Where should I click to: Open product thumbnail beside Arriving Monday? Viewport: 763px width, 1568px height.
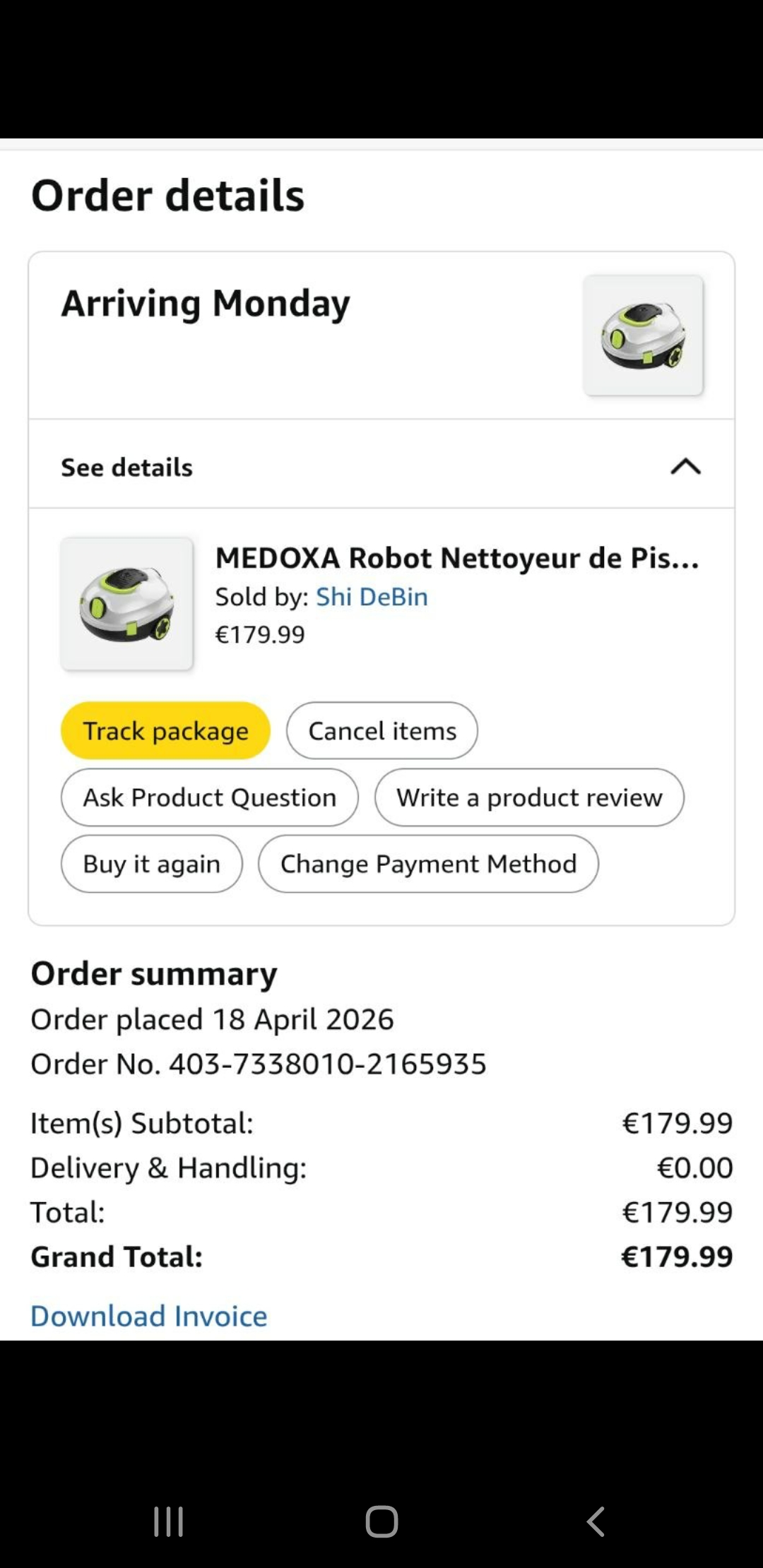[643, 335]
